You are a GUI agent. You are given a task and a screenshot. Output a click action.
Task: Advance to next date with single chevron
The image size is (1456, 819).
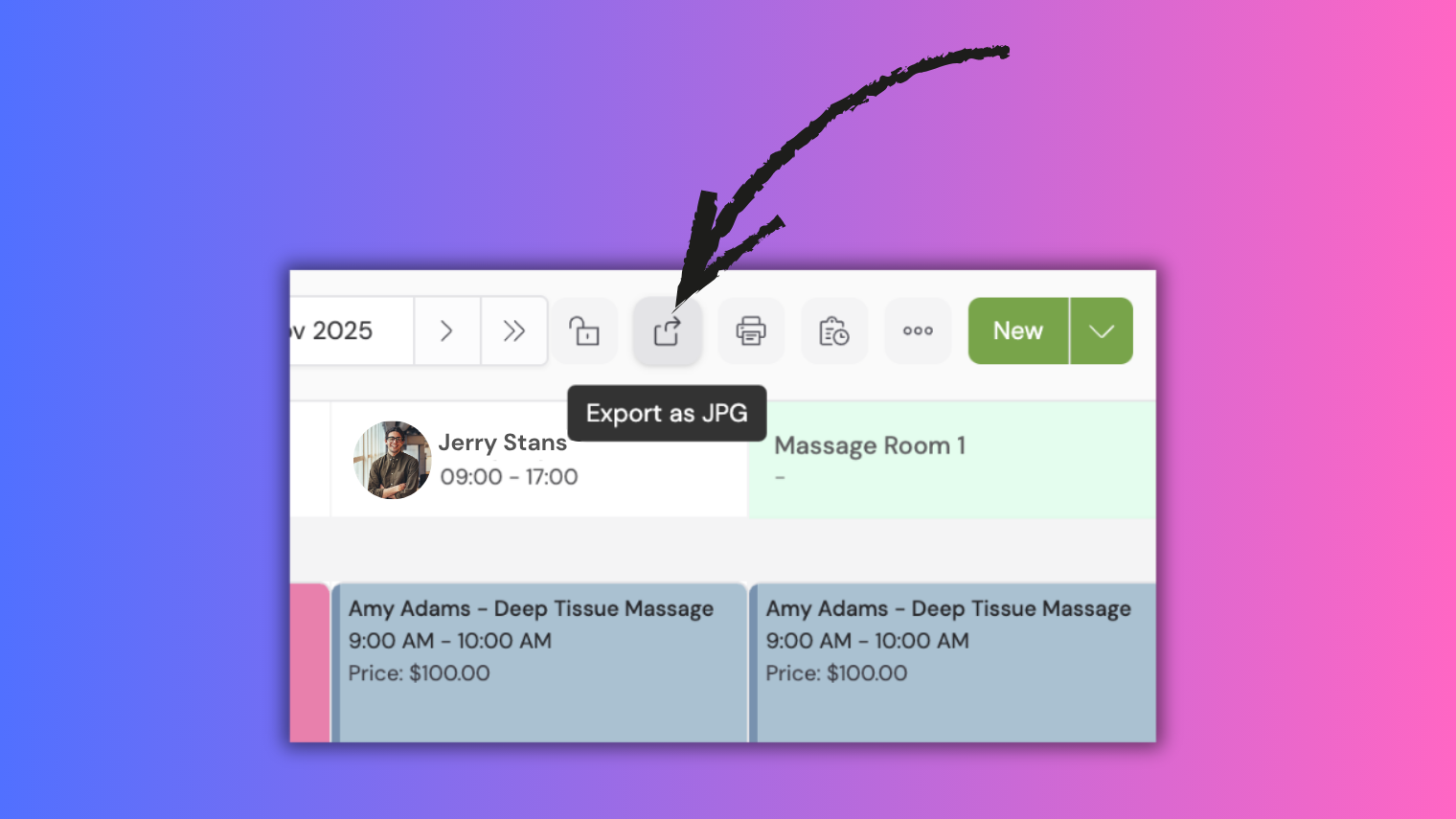(x=447, y=330)
